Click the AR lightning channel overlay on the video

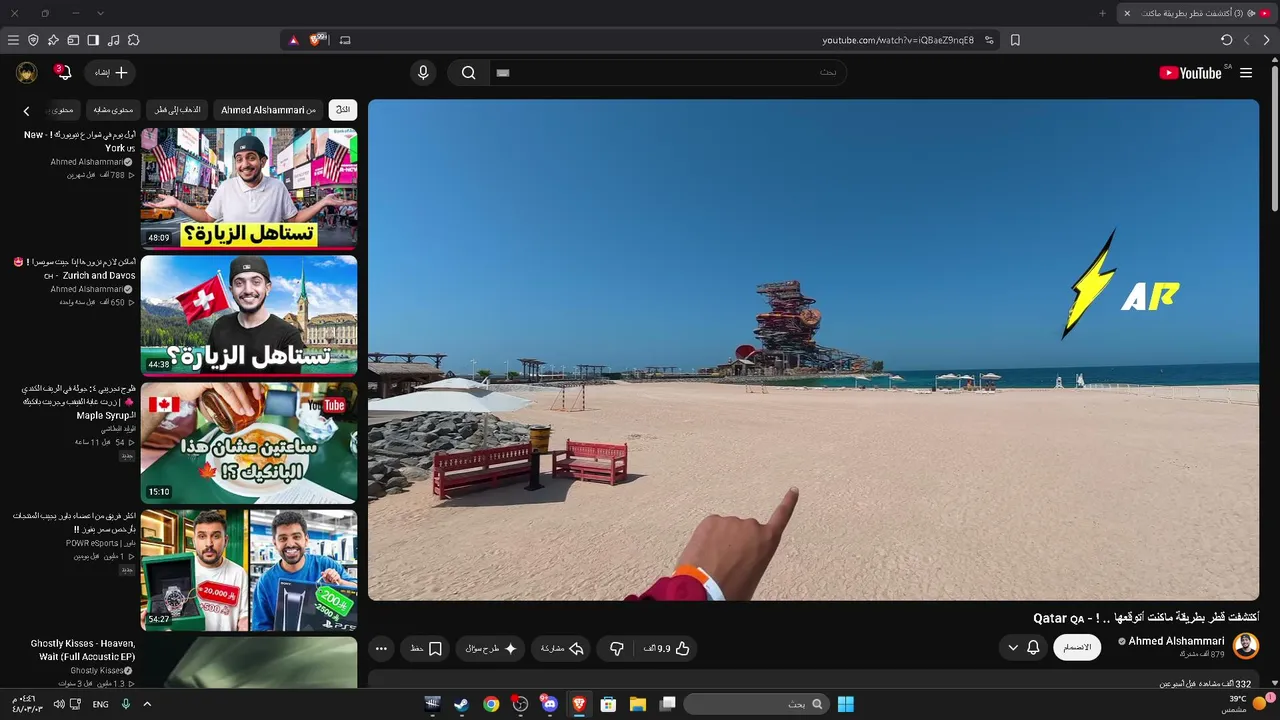pos(1121,284)
